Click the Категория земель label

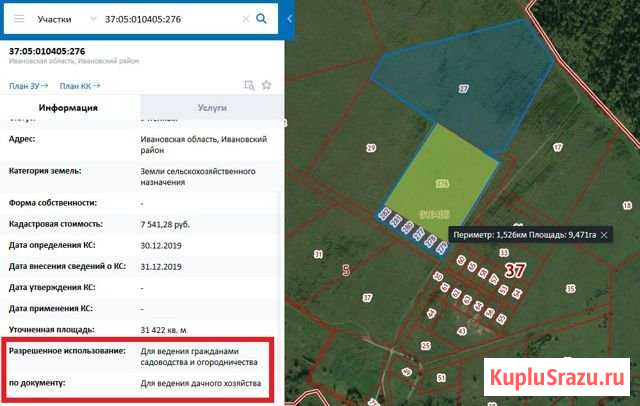click(x=45, y=171)
